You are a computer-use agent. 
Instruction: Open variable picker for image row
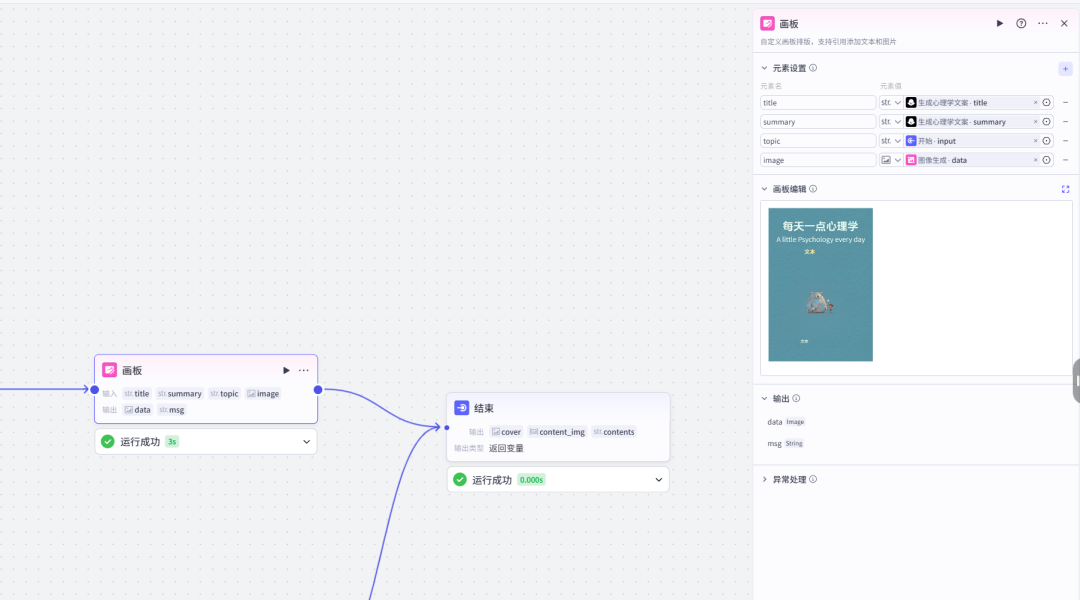[x=1046, y=161]
